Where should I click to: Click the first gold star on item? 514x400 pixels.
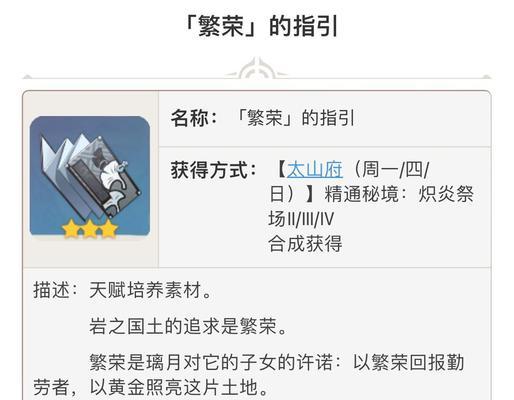coord(71,229)
